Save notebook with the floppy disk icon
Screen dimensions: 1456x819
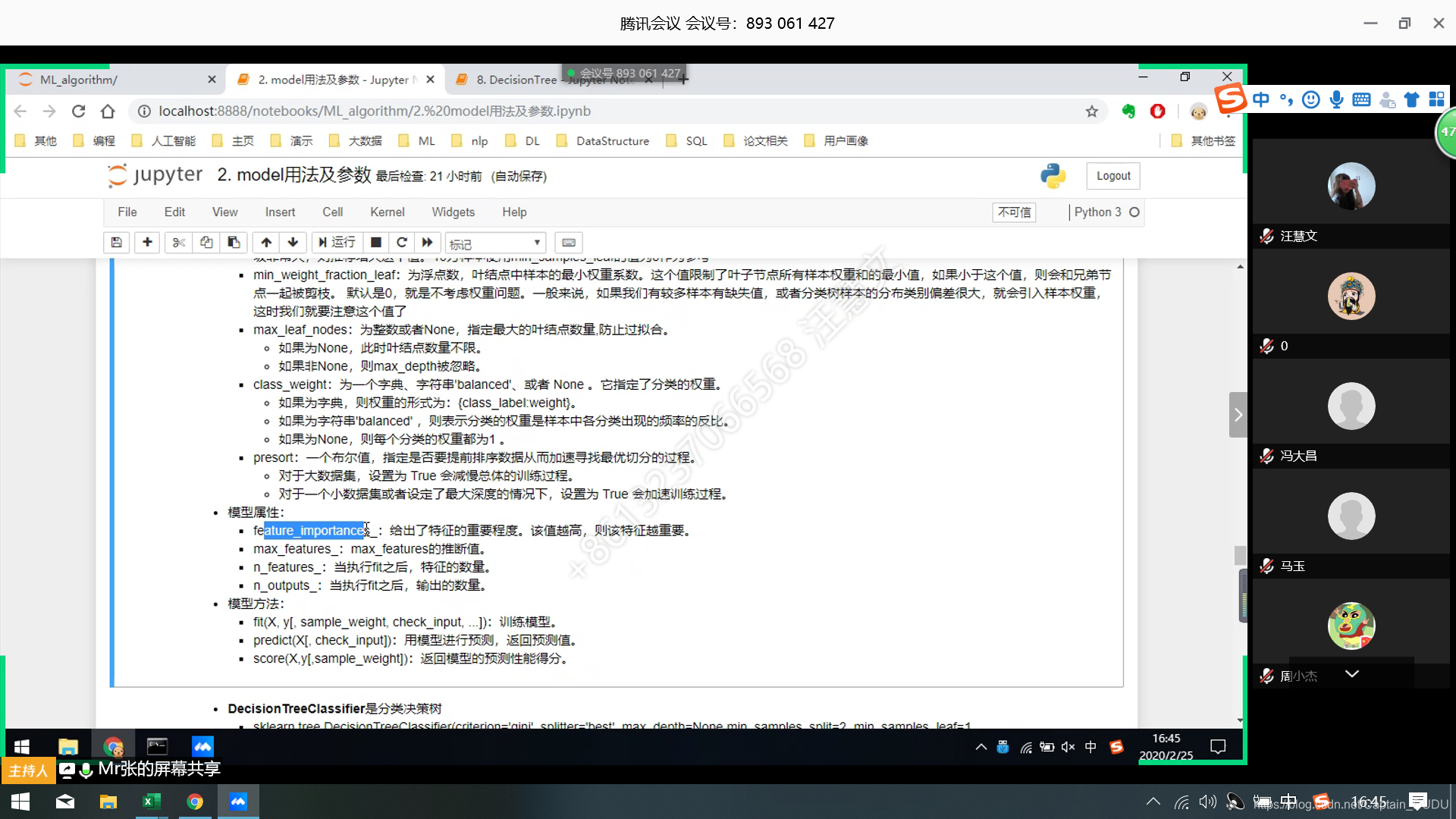tap(116, 243)
